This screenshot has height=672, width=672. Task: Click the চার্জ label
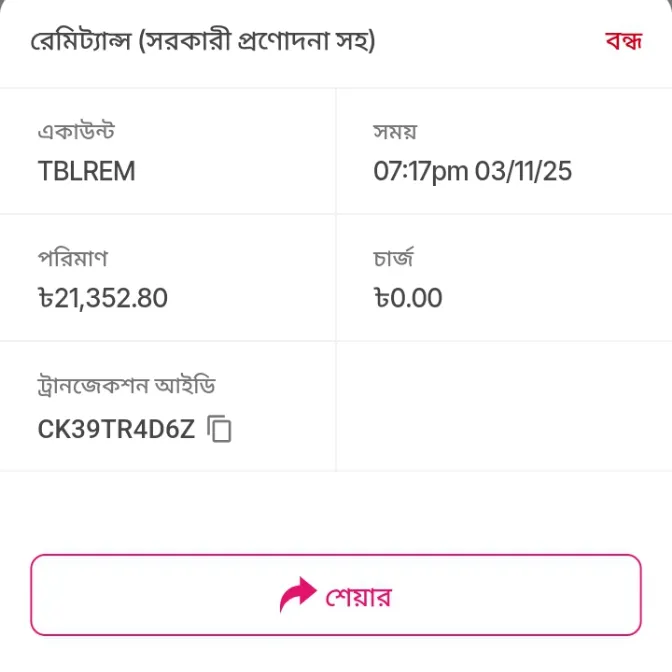coord(393,259)
